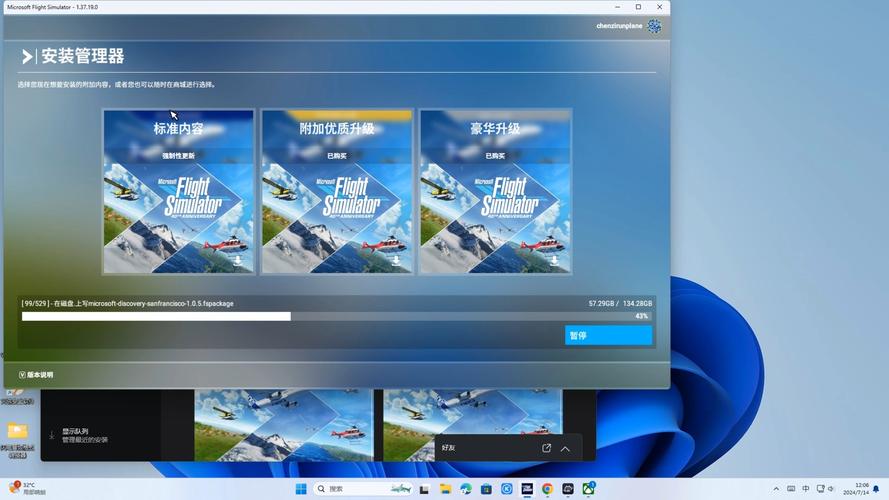This screenshot has width=889, height=500.
Task: Open the dark cloud app taskbar icon
Action: click(568, 489)
